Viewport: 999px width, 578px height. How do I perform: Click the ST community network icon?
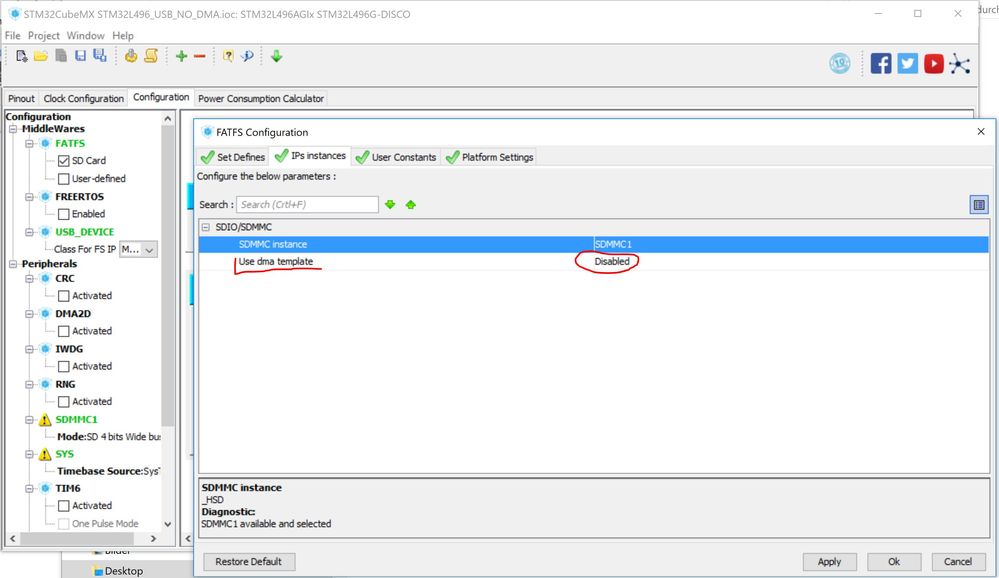click(x=959, y=64)
